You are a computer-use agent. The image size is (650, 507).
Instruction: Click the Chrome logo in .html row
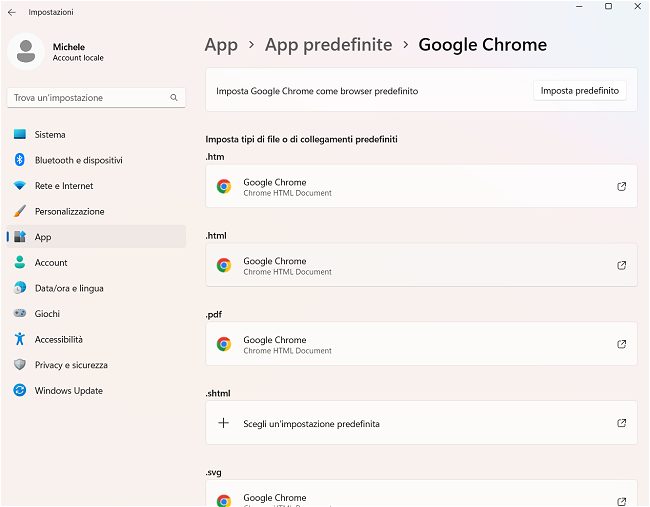[224, 265]
